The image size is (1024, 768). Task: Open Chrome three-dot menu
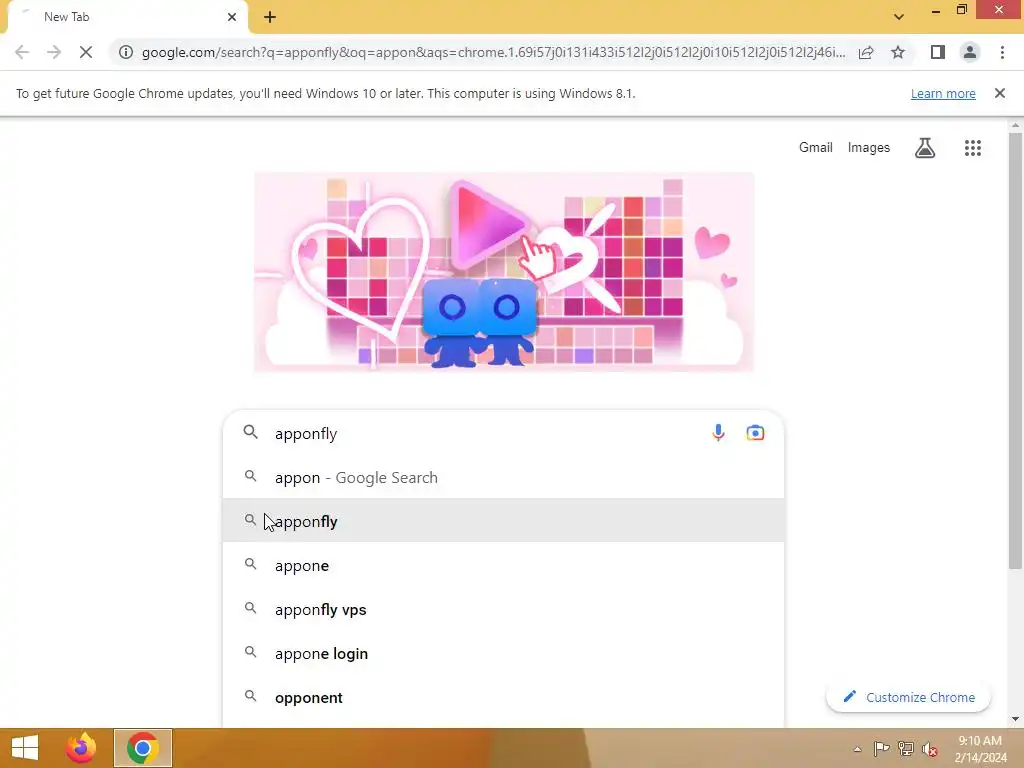(1002, 52)
